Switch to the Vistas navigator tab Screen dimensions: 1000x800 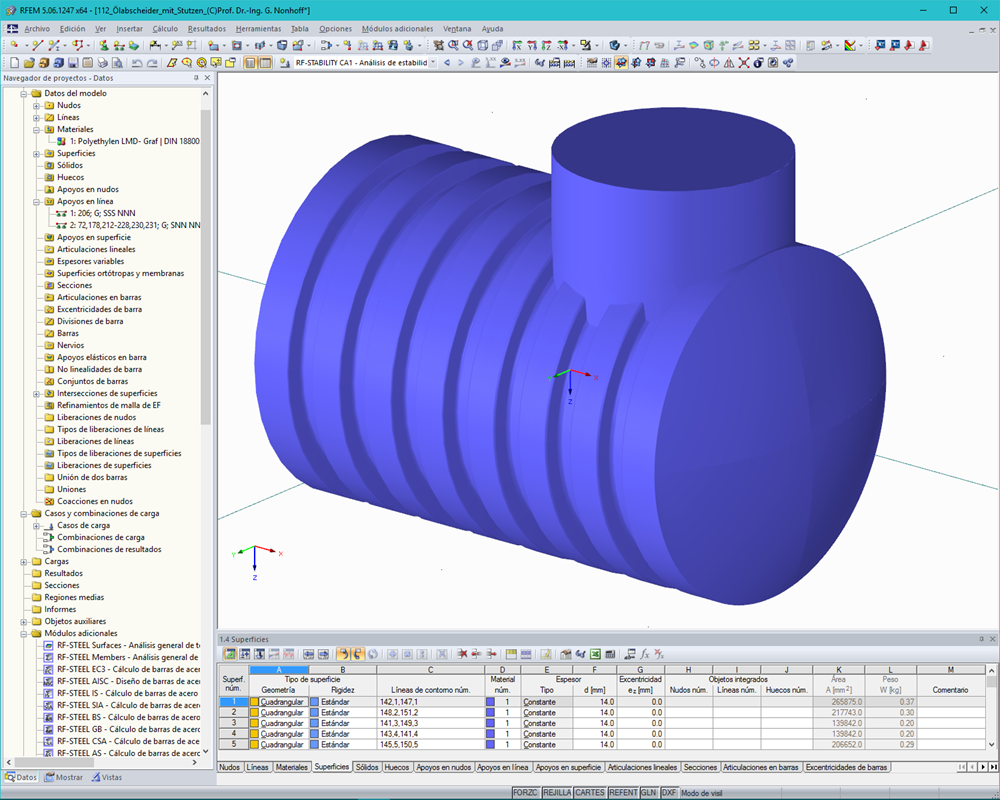107,777
